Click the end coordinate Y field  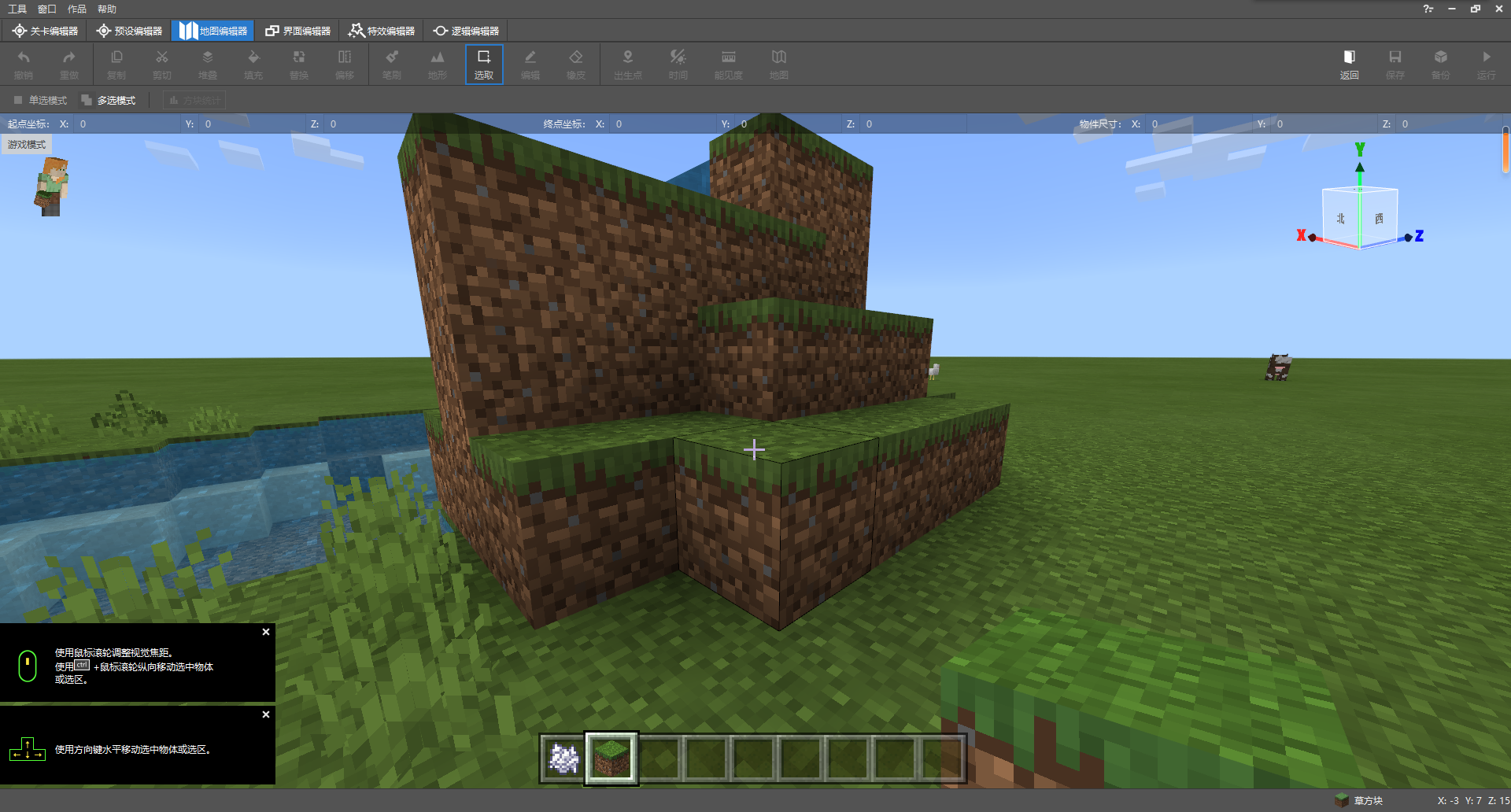pyautogui.click(x=787, y=124)
